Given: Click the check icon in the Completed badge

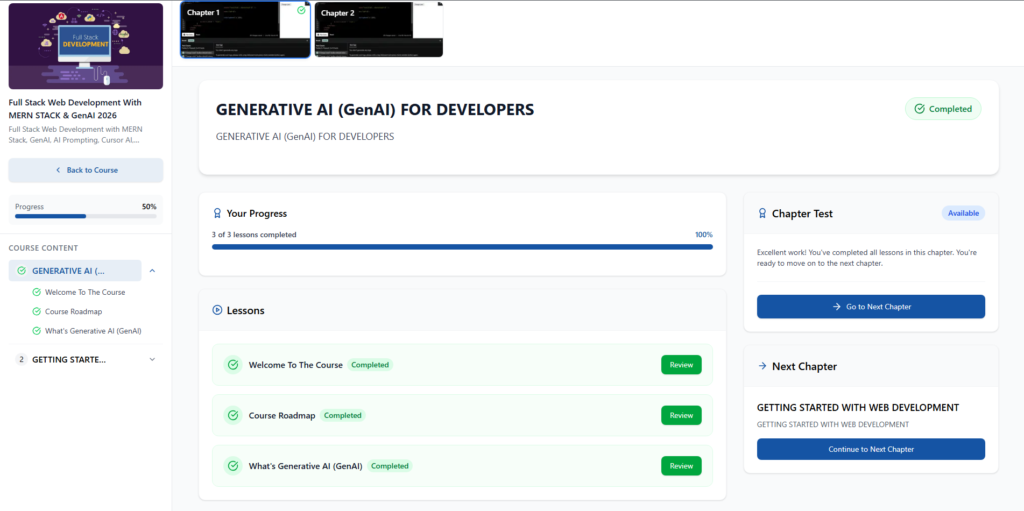Looking at the screenshot, I should [920, 109].
